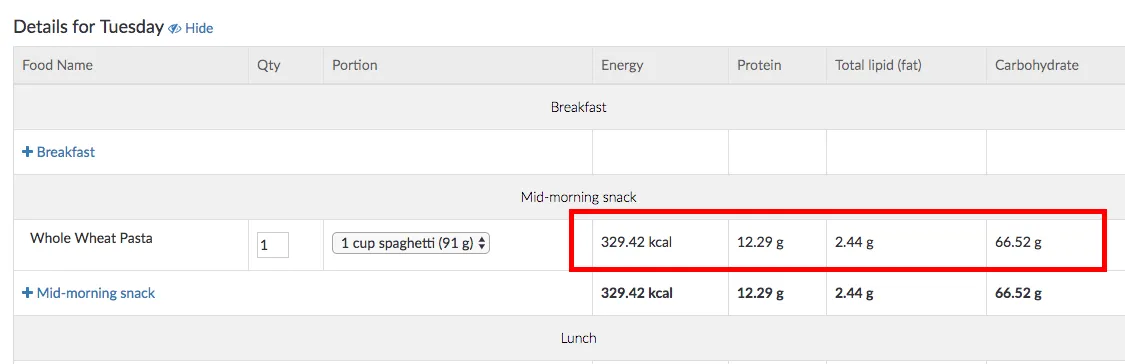This screenshot has width=1125, height=364.
Task: Click the Carbohydrate column header
Action: 1037,65
